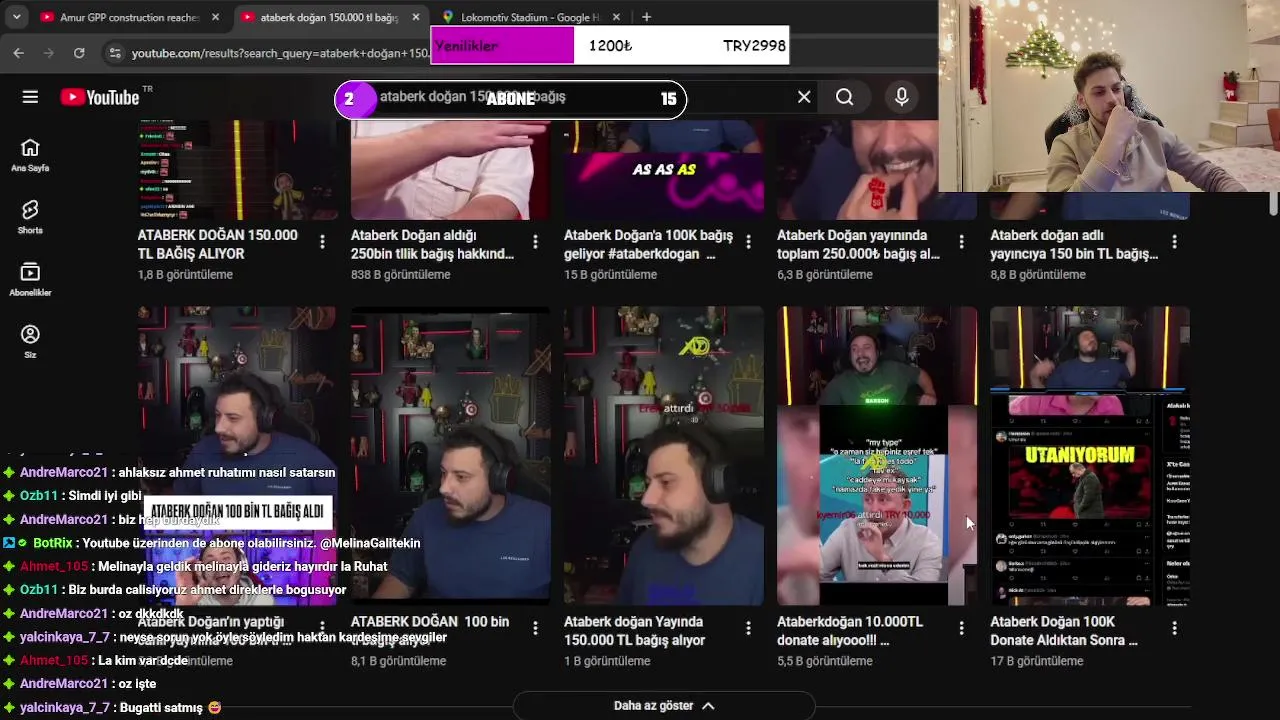The image size is (1280, 720).
Task: Start voice search with microphone icon
Action: [x=902, y=97]
